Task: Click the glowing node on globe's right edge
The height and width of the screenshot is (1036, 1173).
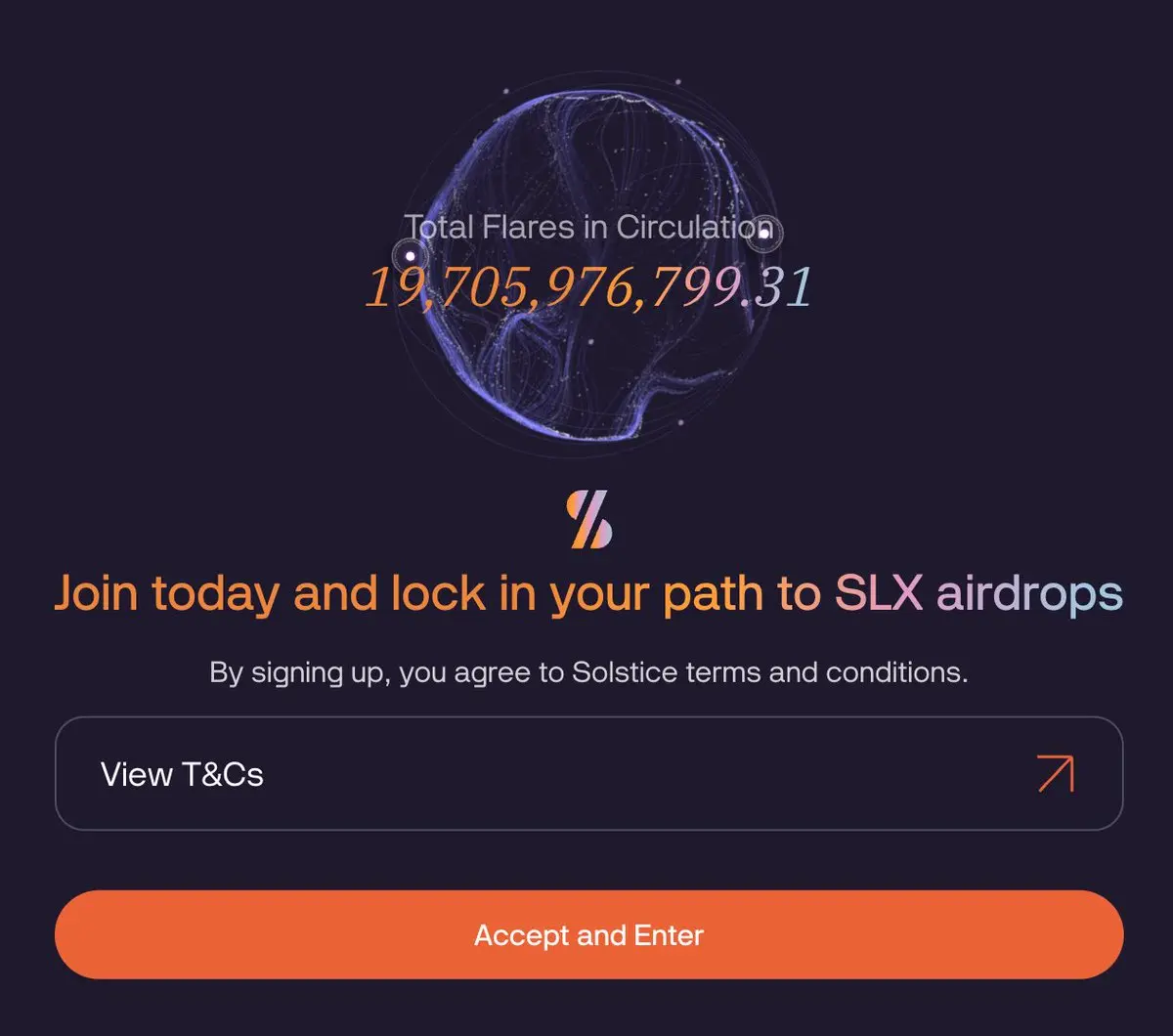Action: (x=763, y=233)
